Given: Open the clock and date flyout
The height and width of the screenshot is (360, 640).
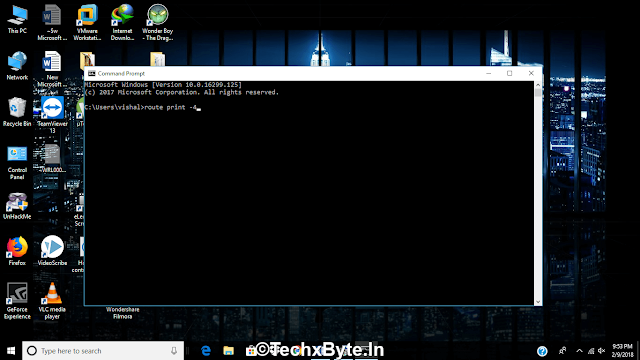Looking at the screenshot, I should pyautogui.click(x=622, y=351).
